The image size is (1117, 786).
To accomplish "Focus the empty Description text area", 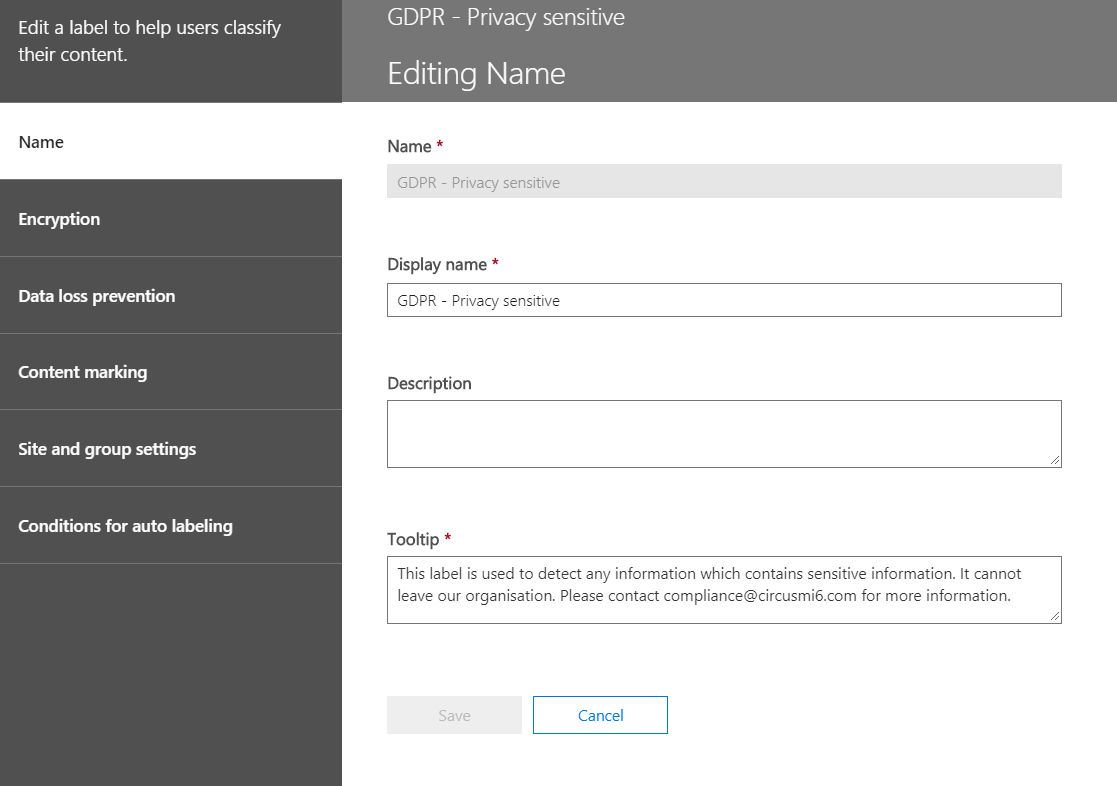I will [723, 433].
